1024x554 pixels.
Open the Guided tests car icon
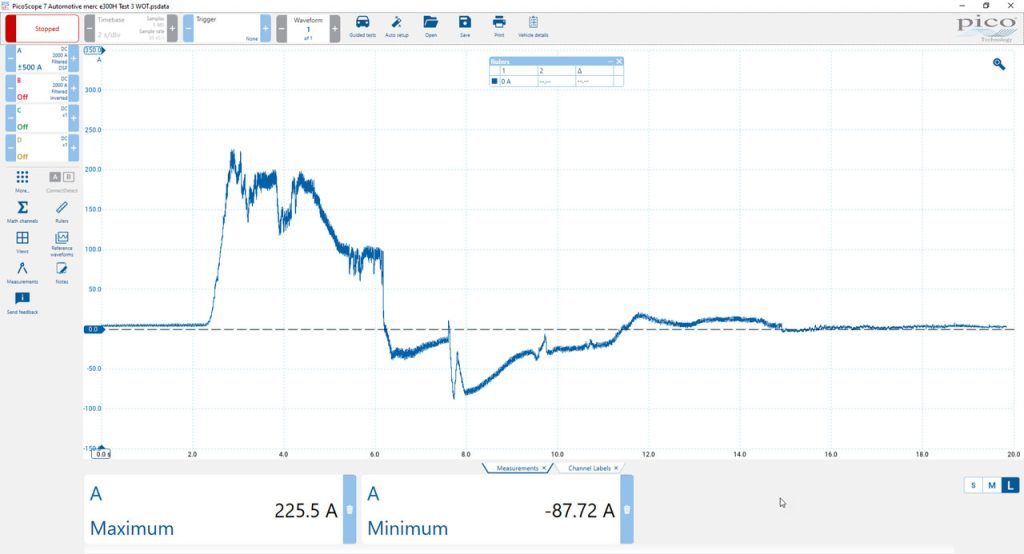[x=362, y=22]
